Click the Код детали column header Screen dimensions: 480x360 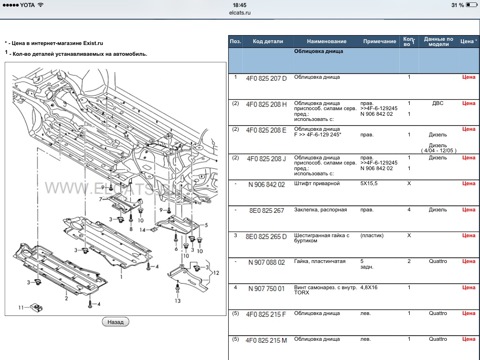[268, 41]
